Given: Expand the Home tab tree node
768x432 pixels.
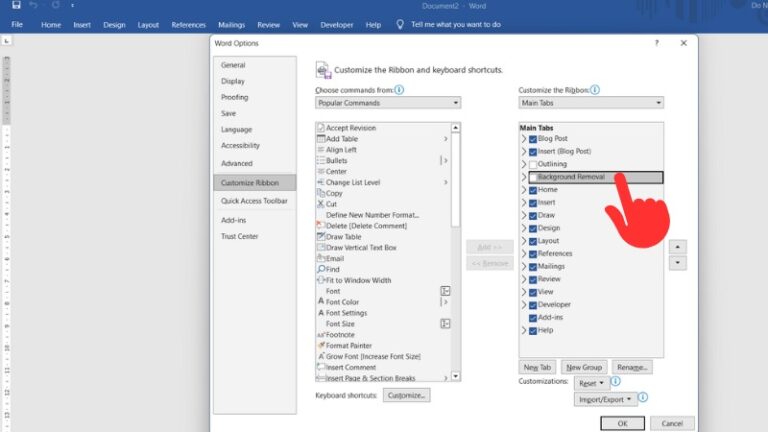Looking at the screenshot, I should [x=523, y=190].
